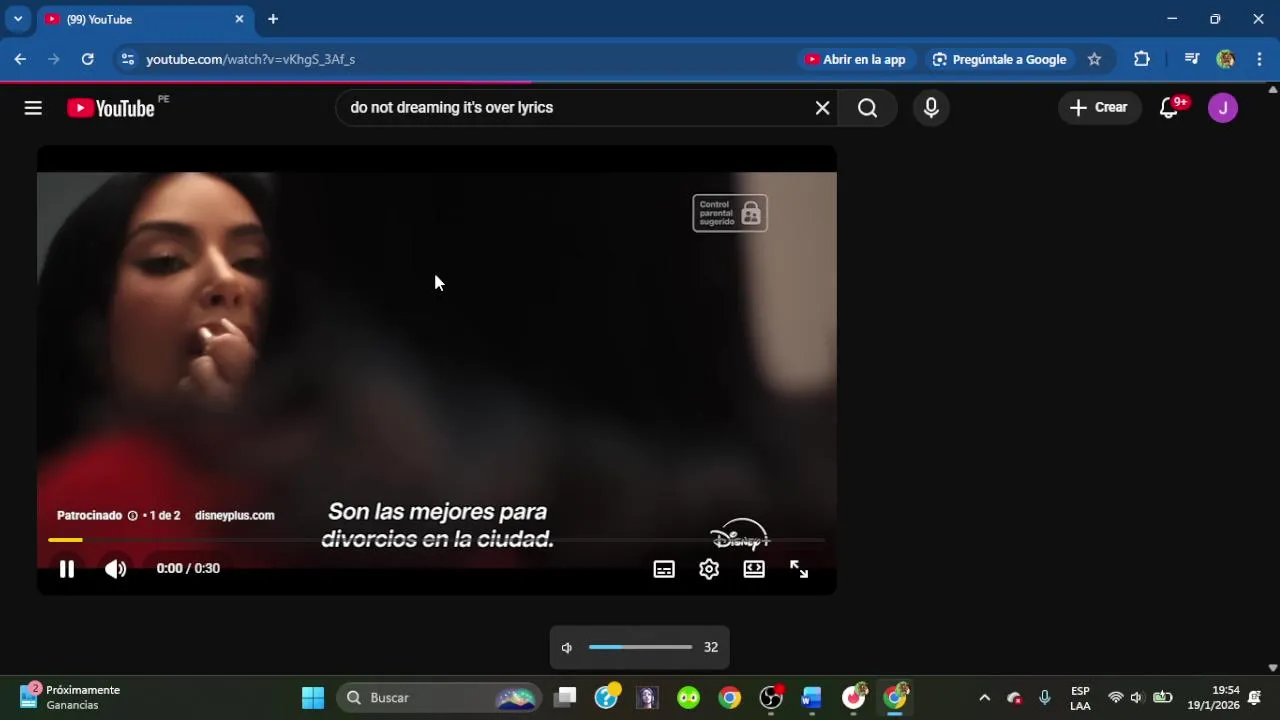1280x720 pixels.
Task: Open YouTube notifications bell
Action: [1169, 108]
